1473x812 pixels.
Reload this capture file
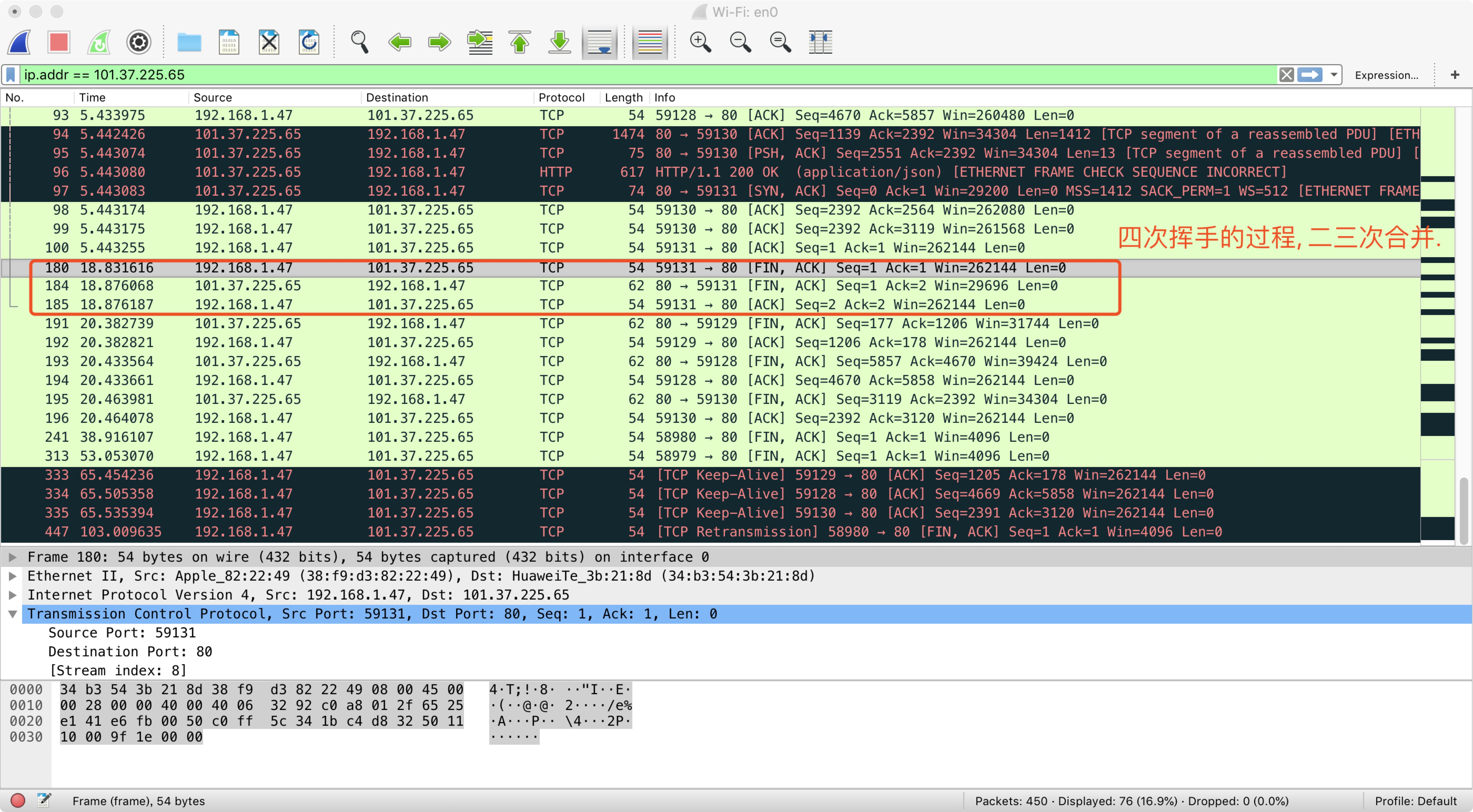point(309,42)
